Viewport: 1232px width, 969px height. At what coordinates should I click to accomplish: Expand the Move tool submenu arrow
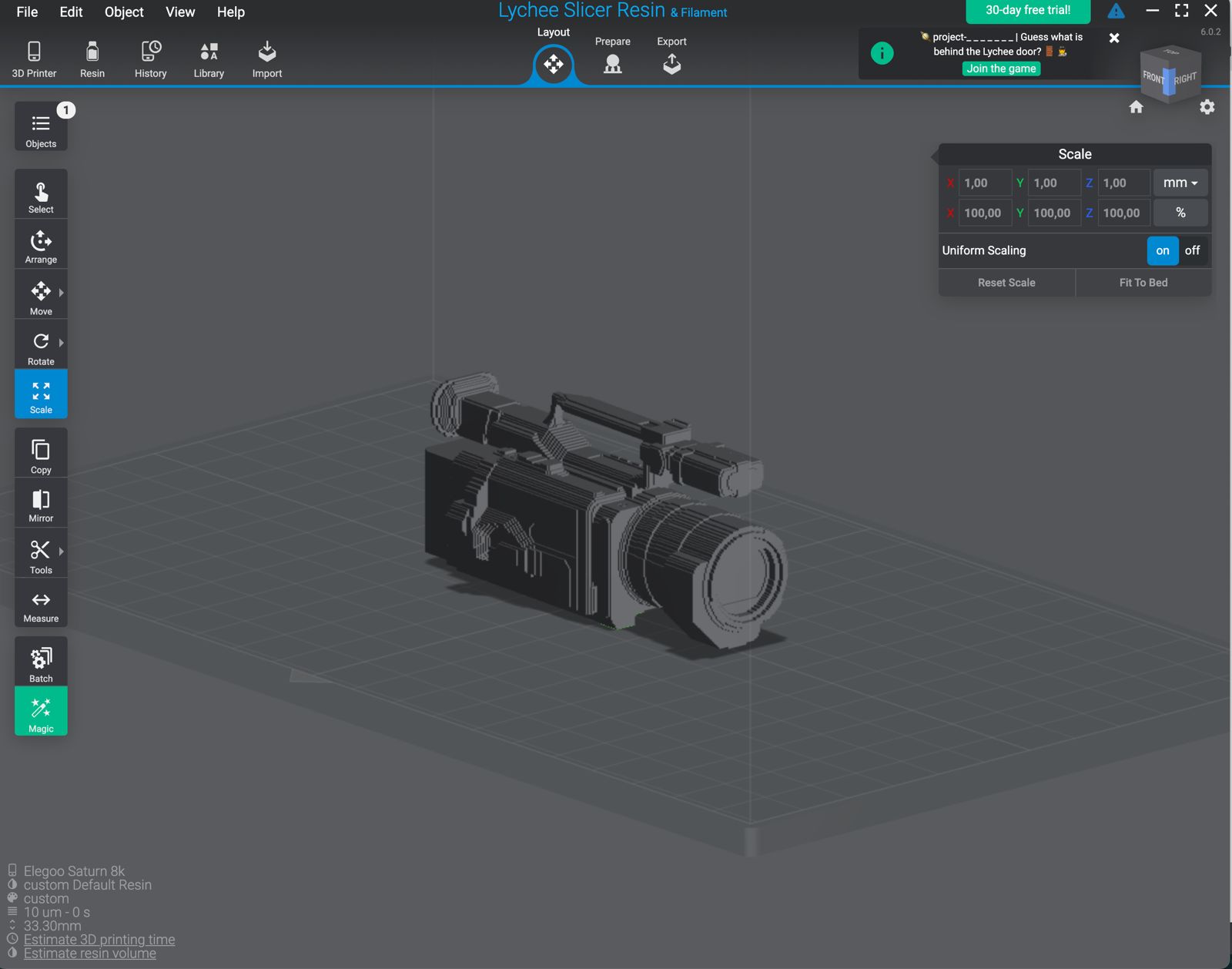coord(62,293)
